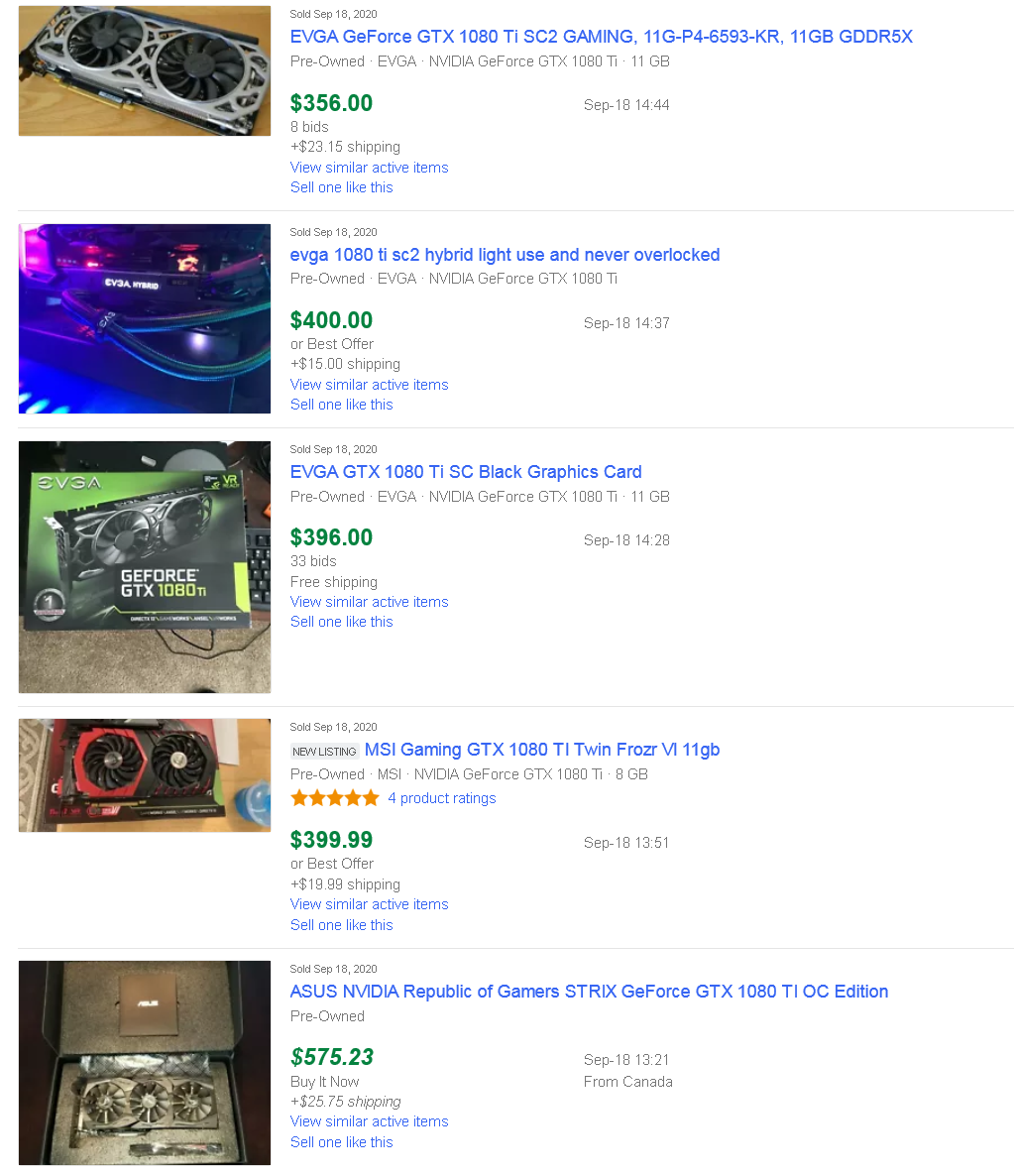The height and width of the screenshot is (1176, 1014).
Task: Click the ASUS boxed card thumbnail
Action: (x=145, y=1063)
